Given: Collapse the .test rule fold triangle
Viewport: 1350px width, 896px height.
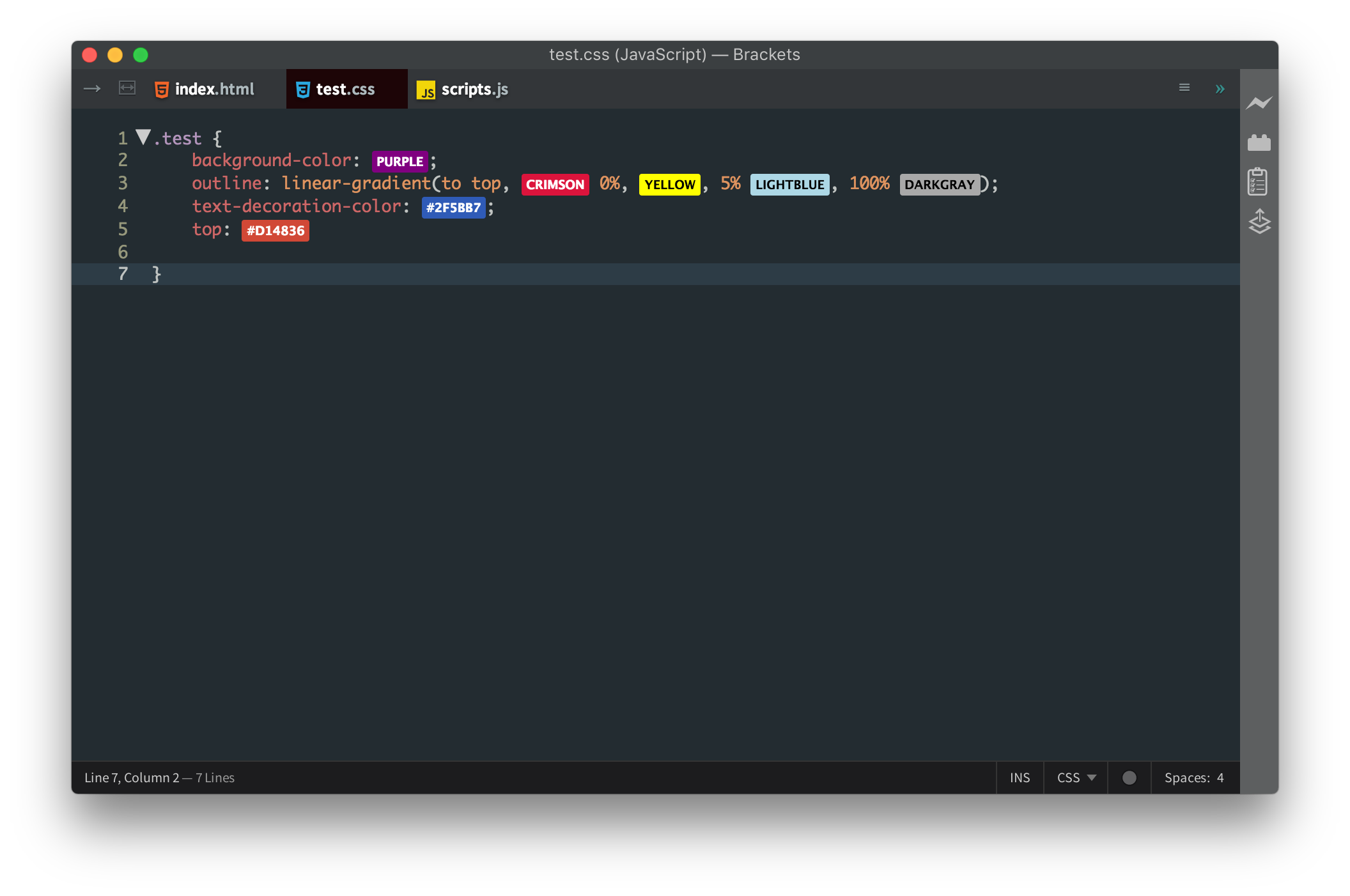Looking at the screenshot, I should click(x=143, y=137).
